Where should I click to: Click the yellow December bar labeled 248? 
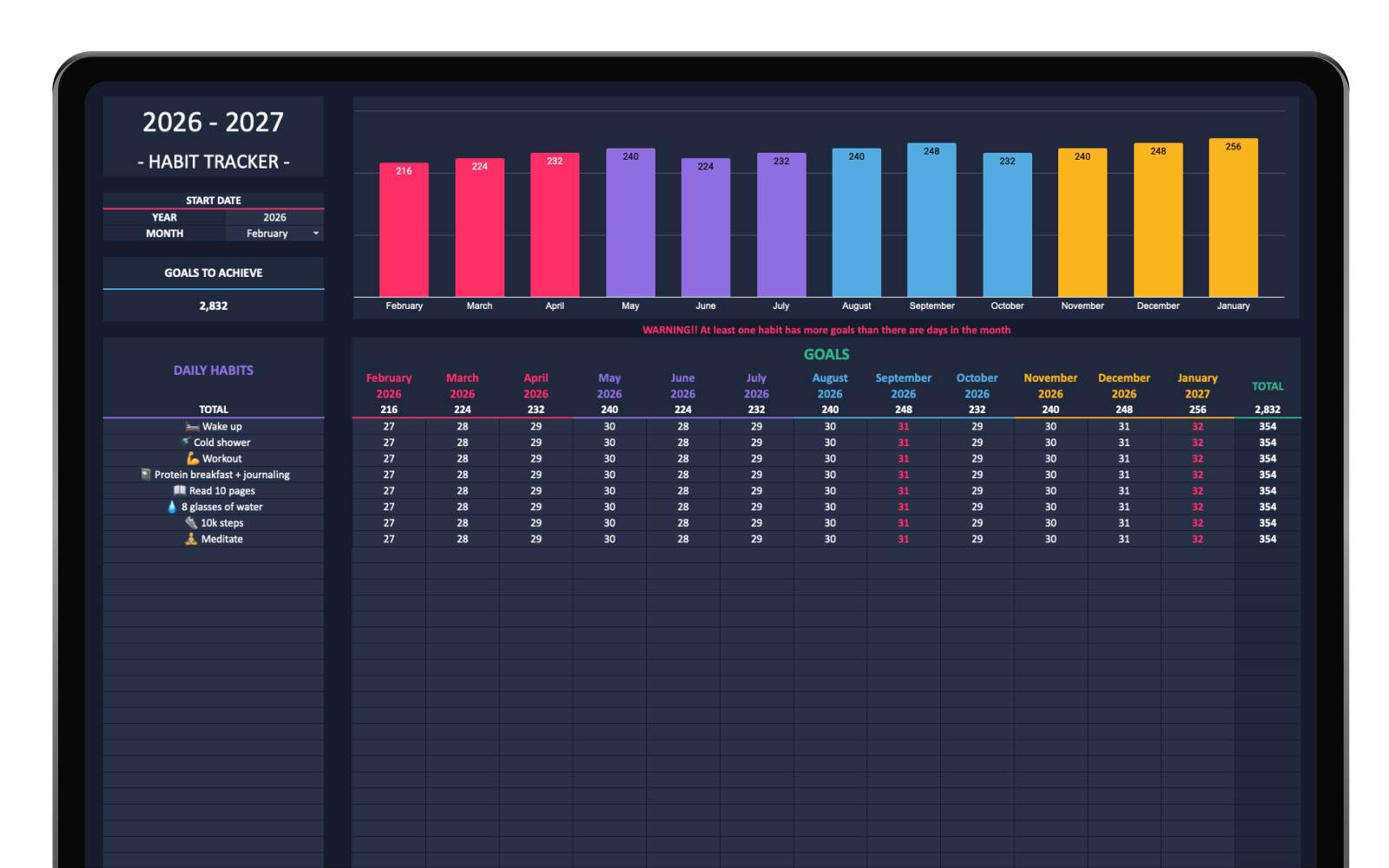(x=1158, y=220)
